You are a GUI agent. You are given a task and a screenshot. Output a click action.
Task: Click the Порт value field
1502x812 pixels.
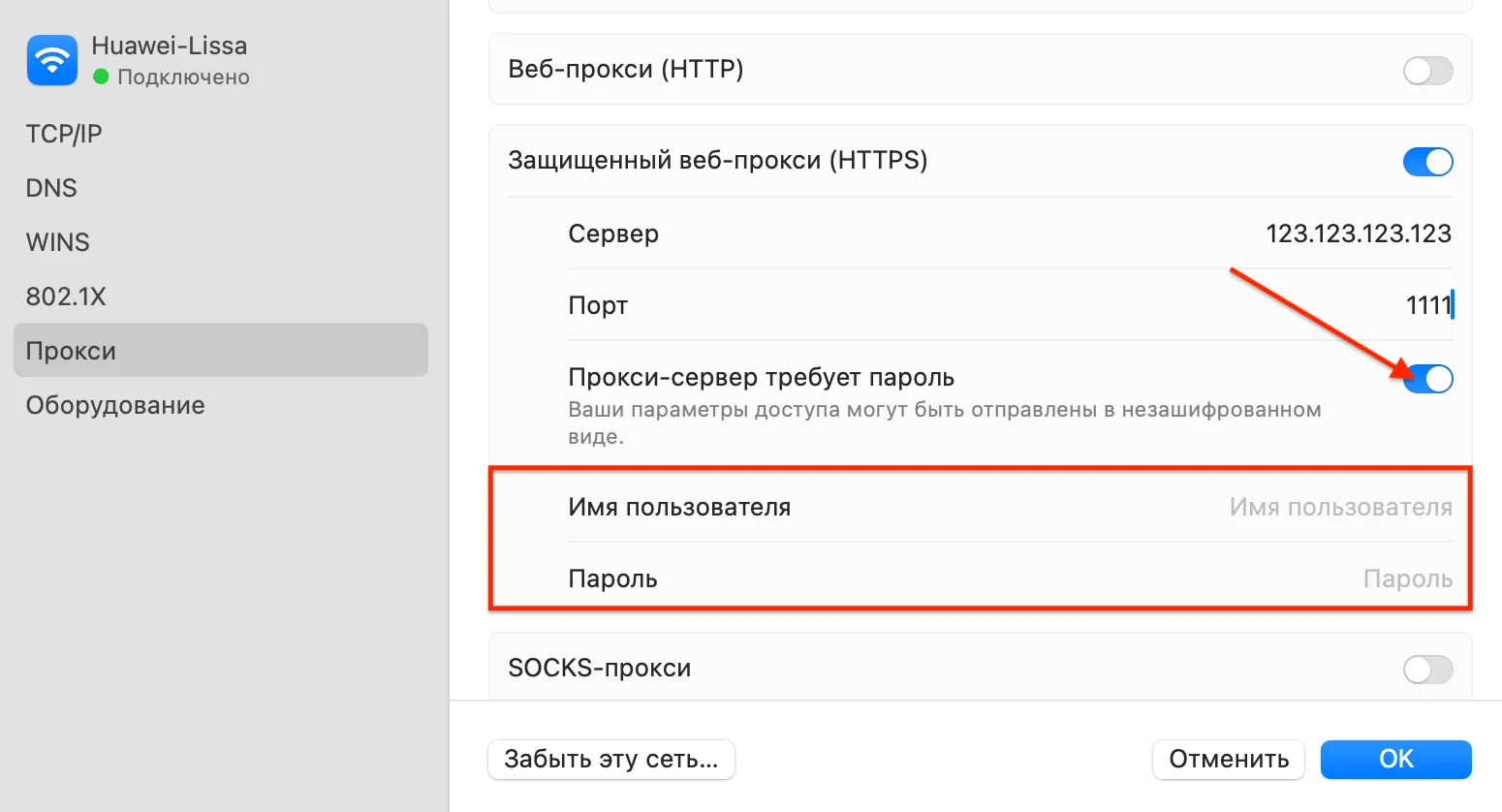[x=1429, y=305]
